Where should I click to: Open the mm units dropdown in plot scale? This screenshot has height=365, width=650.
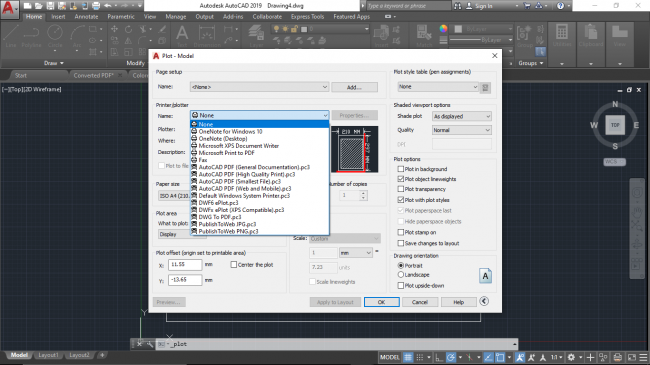click(x=356, y=253)
